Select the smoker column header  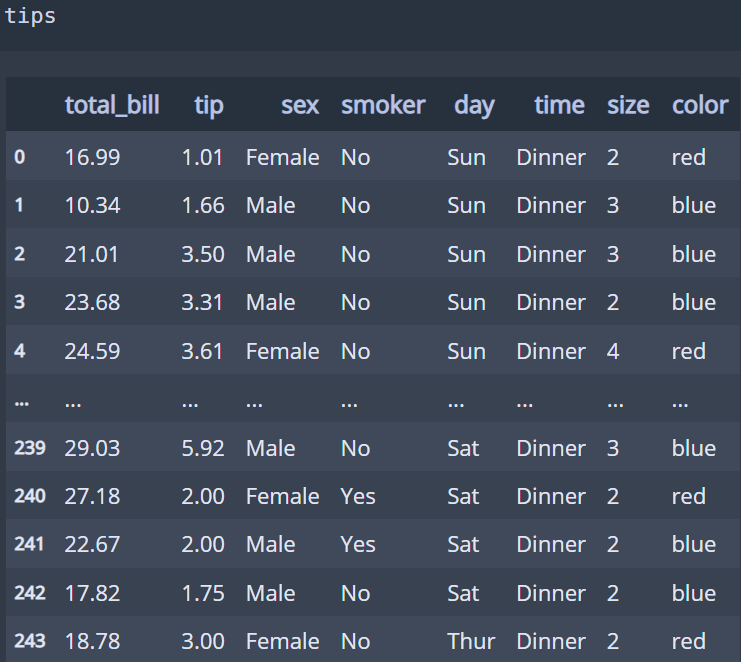coord(383,105)
